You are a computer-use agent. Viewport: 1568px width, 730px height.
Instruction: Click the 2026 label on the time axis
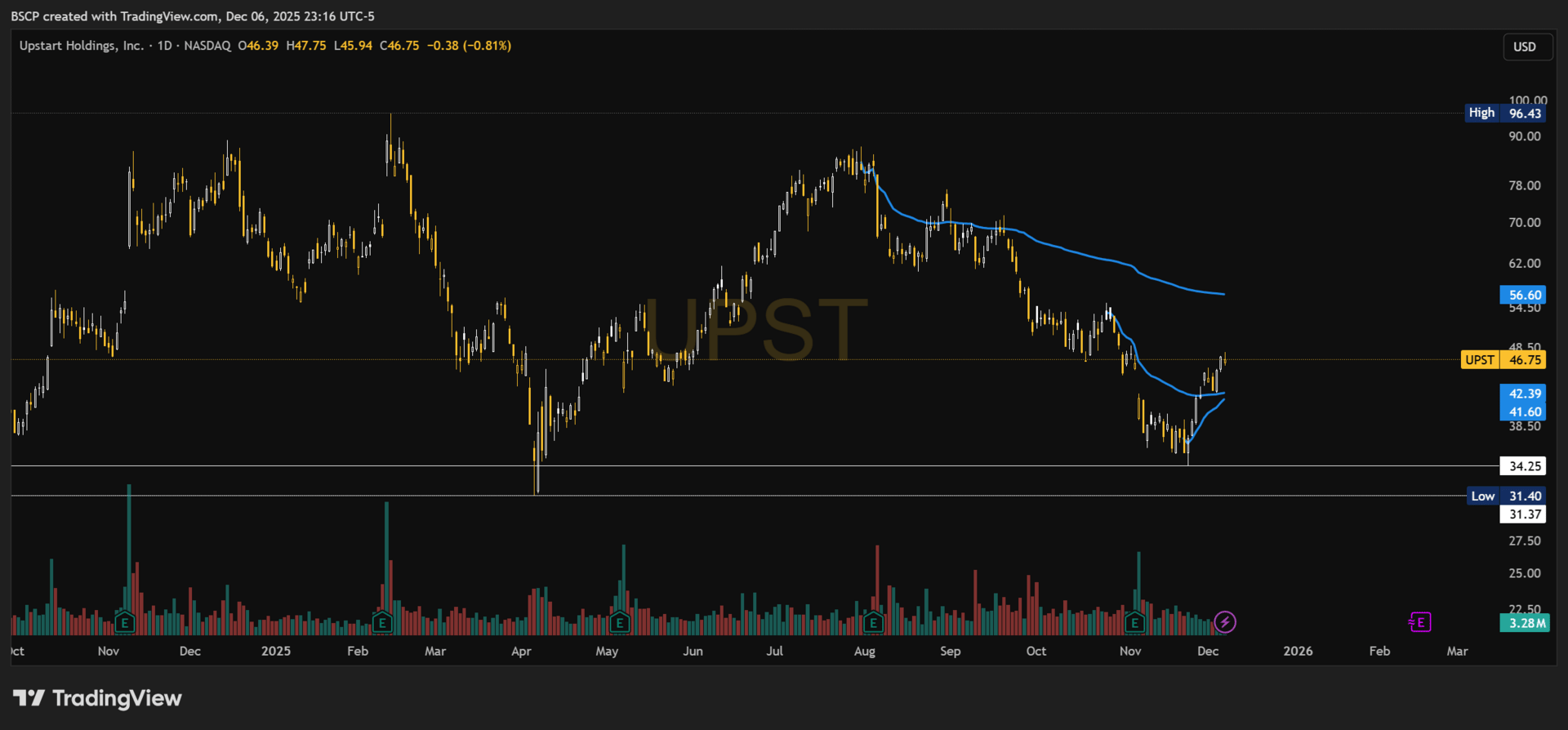[1298, 651]
